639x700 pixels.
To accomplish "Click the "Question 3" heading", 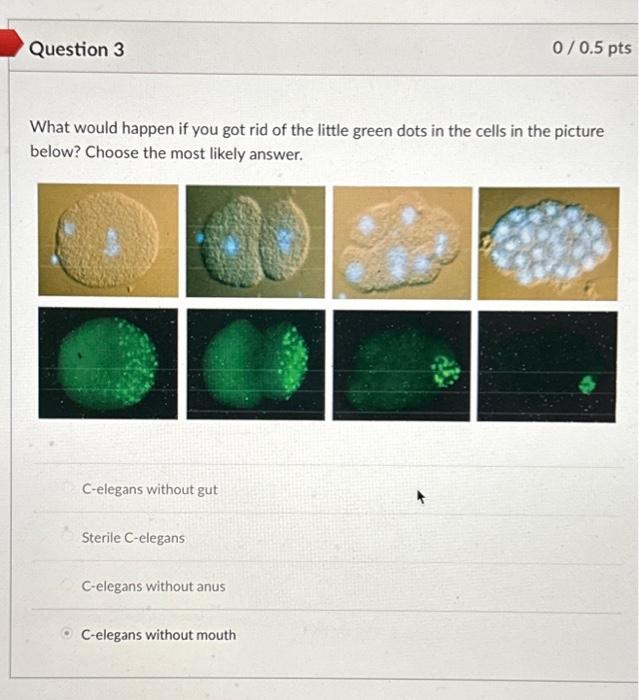I will pyautogui.click(x=76, y=49).
